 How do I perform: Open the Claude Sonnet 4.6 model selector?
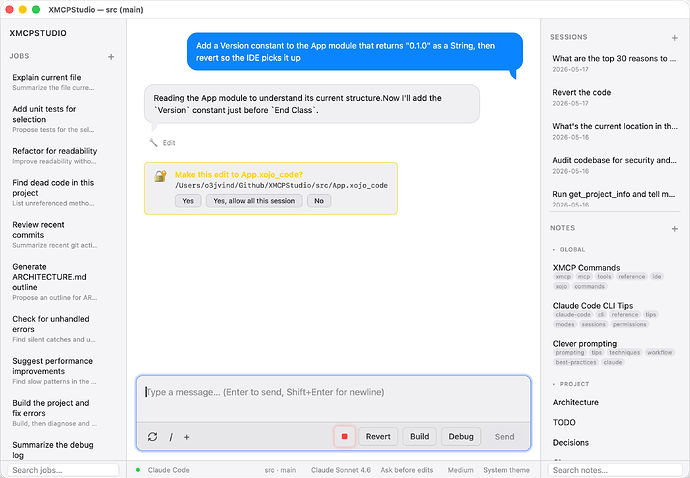click(341, 470)
